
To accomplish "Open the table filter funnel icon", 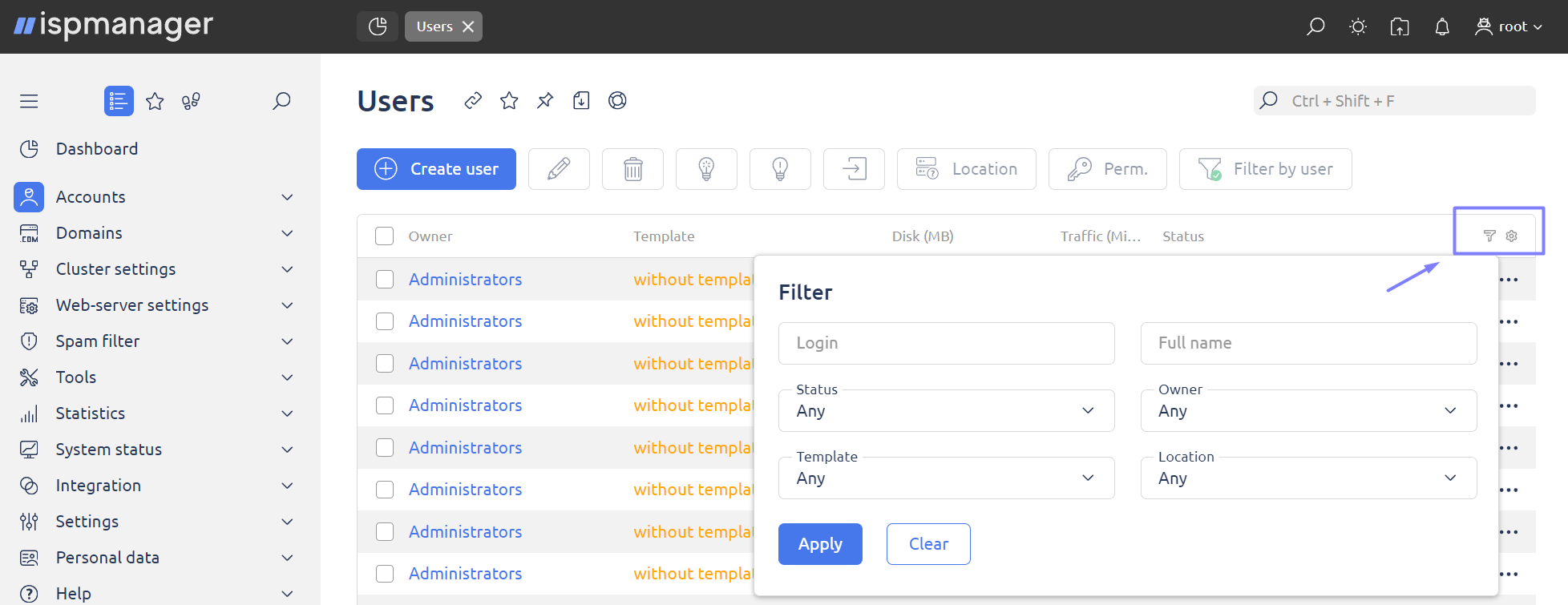I will tap(1489, 236).
